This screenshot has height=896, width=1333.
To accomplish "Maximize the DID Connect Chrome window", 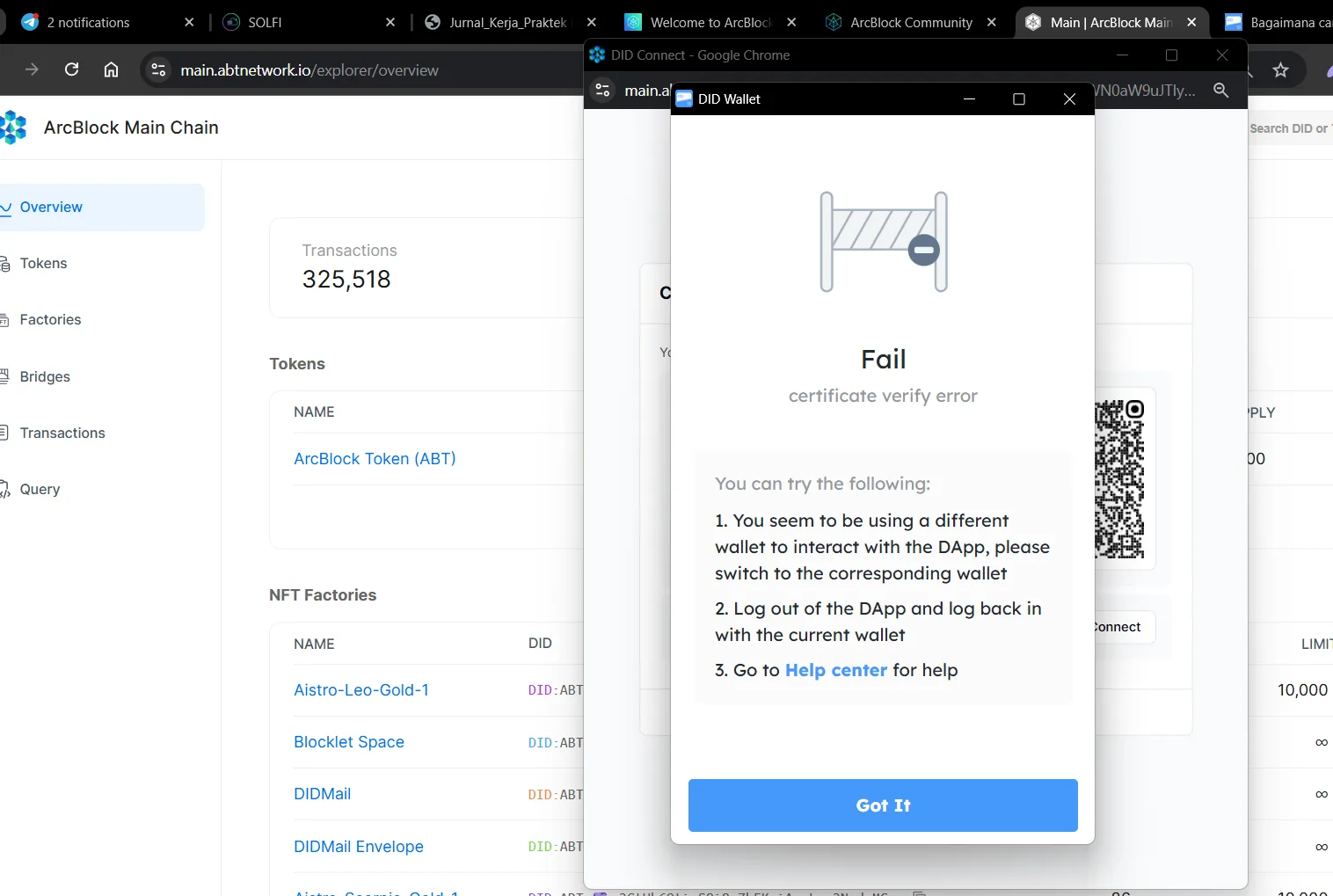I will click(x=1171, y=55).
